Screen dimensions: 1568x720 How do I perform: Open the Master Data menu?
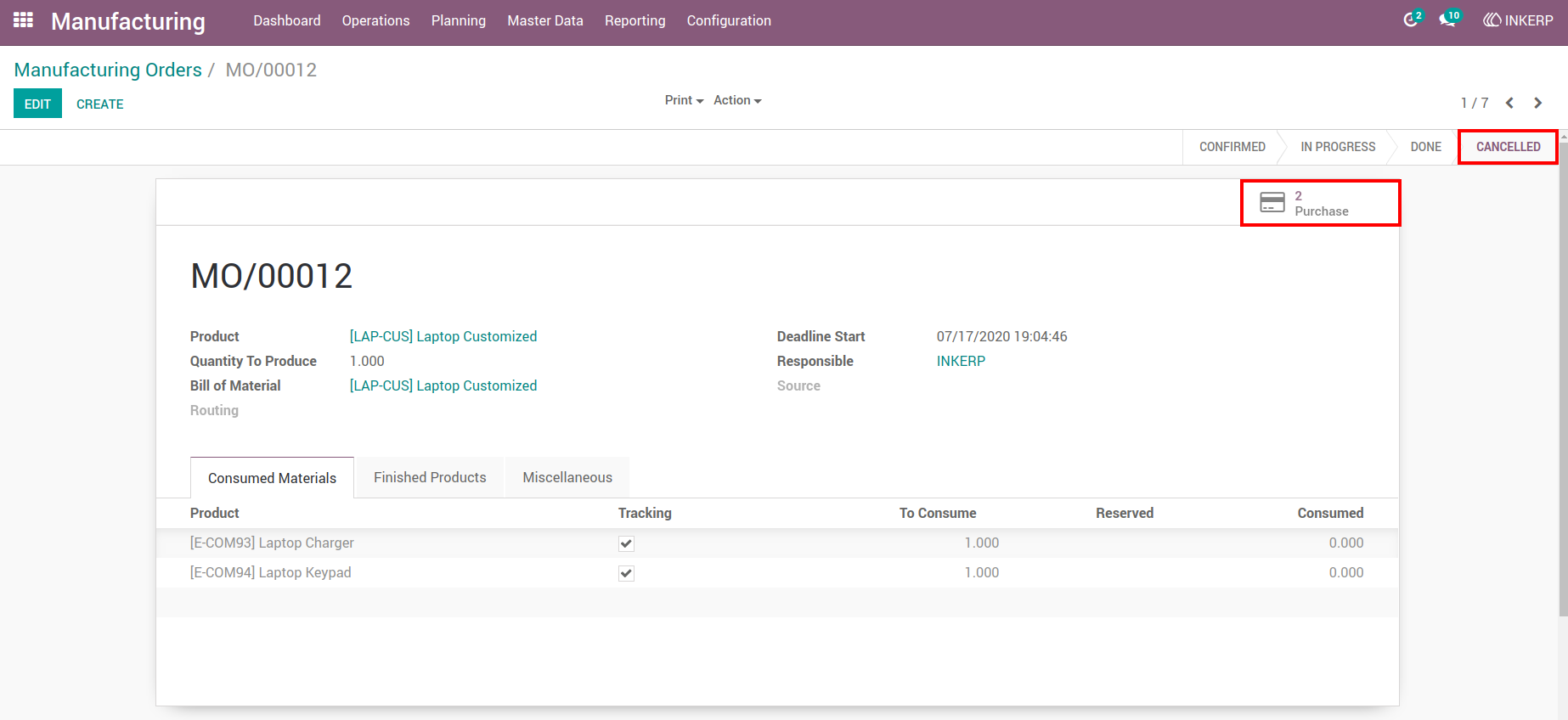(x=545, y=20)
